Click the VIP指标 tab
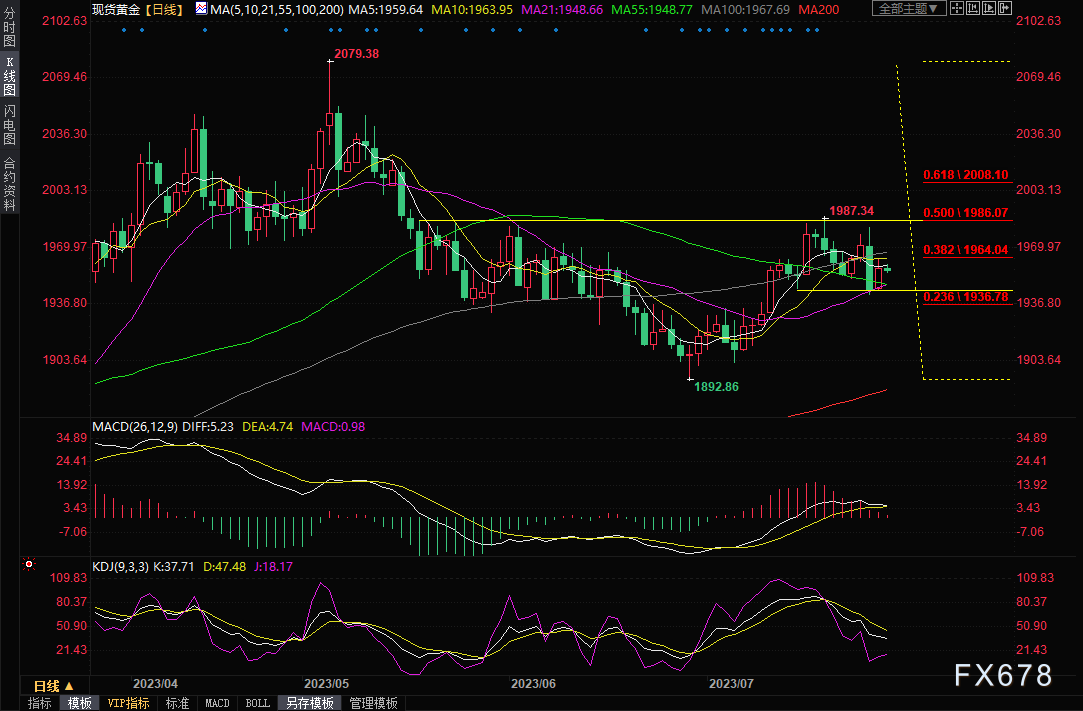This screenshot has width=1083, height=711. pyautogui.click(x=128, y=703)
